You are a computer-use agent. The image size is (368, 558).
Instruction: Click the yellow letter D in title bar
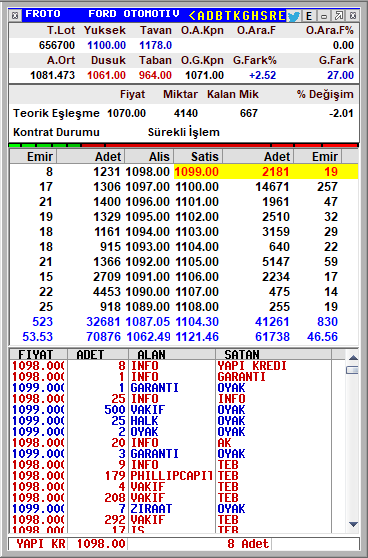tap(210, 16)
